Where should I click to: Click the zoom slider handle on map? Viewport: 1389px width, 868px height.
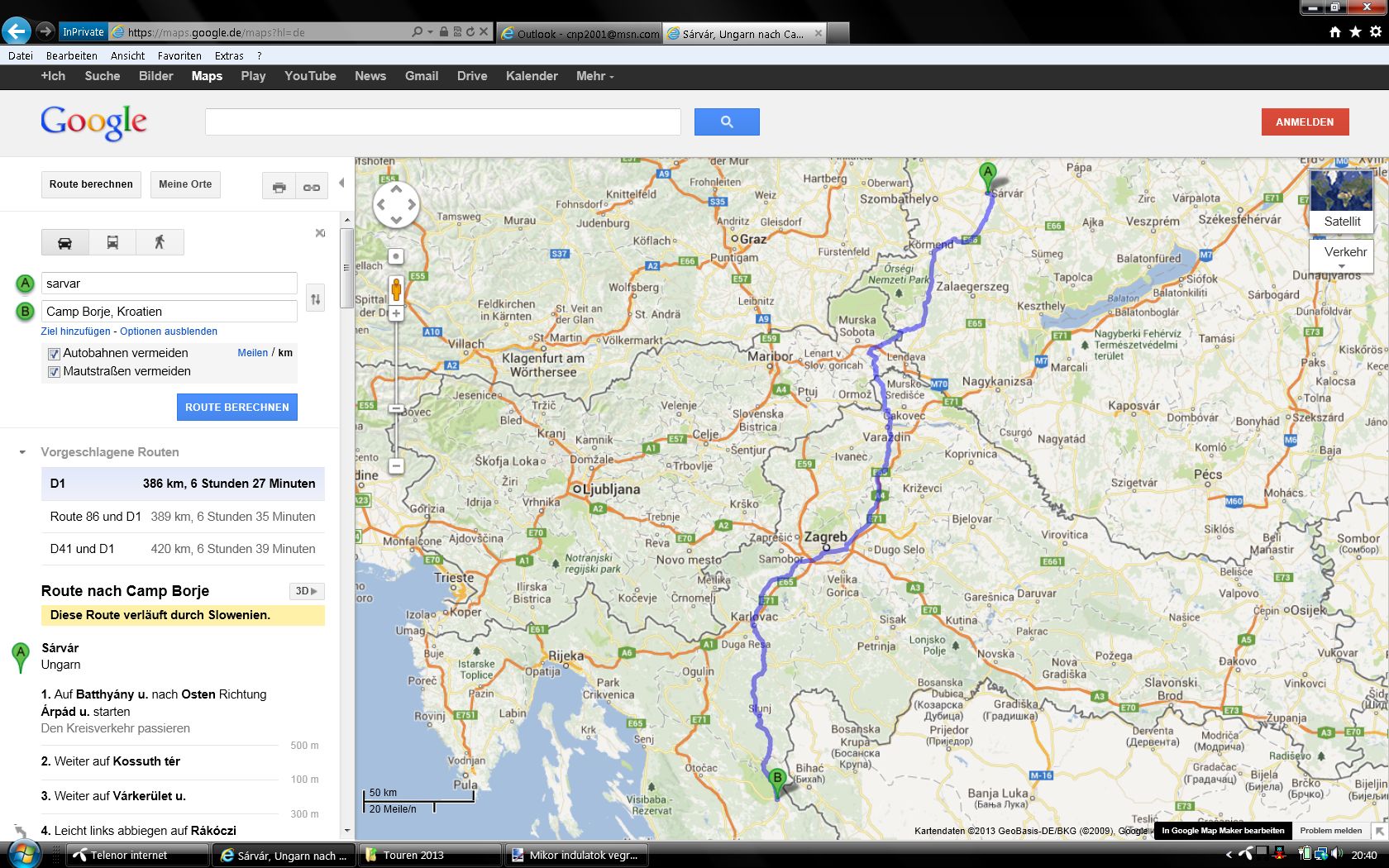[396, 408]
